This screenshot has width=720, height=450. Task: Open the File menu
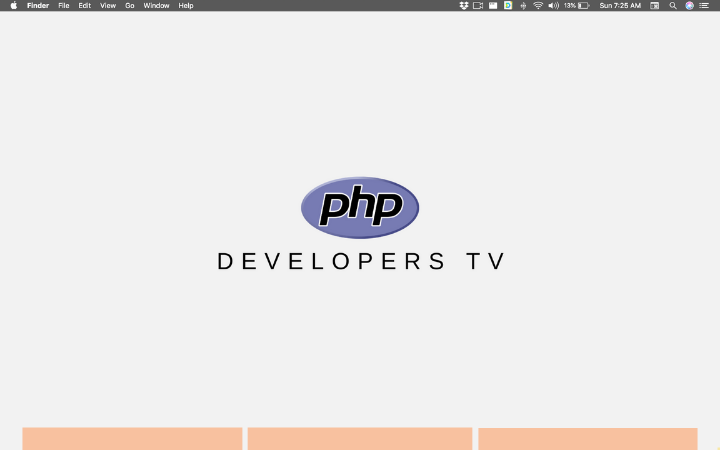tap(64, 6)
